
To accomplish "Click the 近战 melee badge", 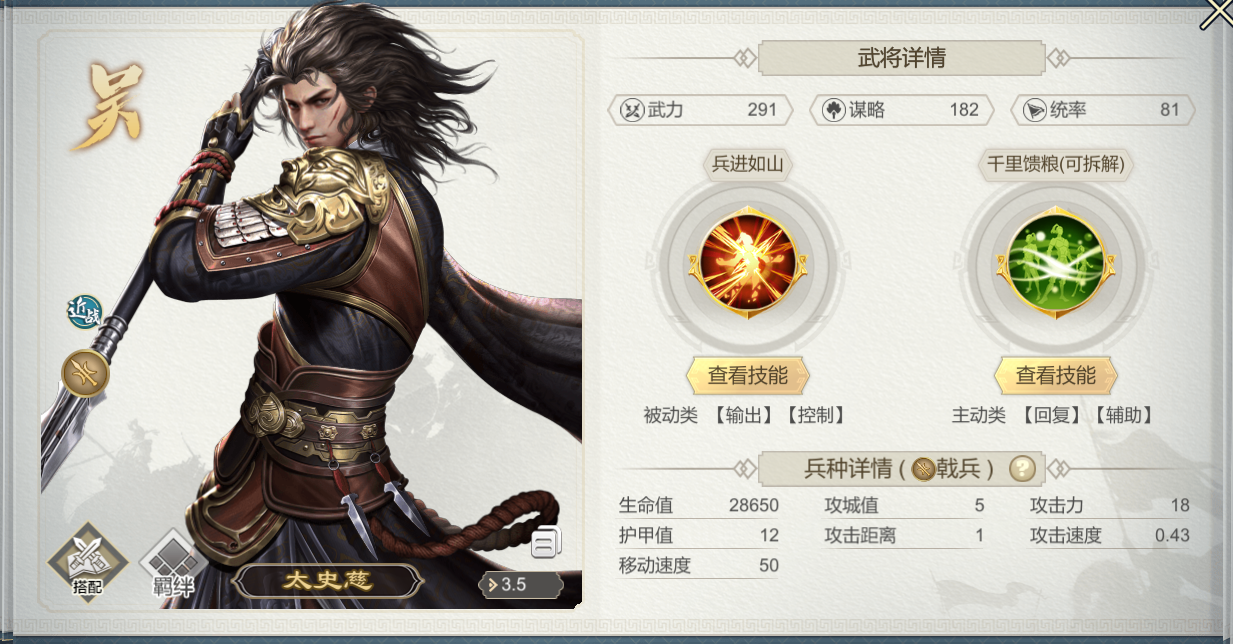I will [84, 312].
